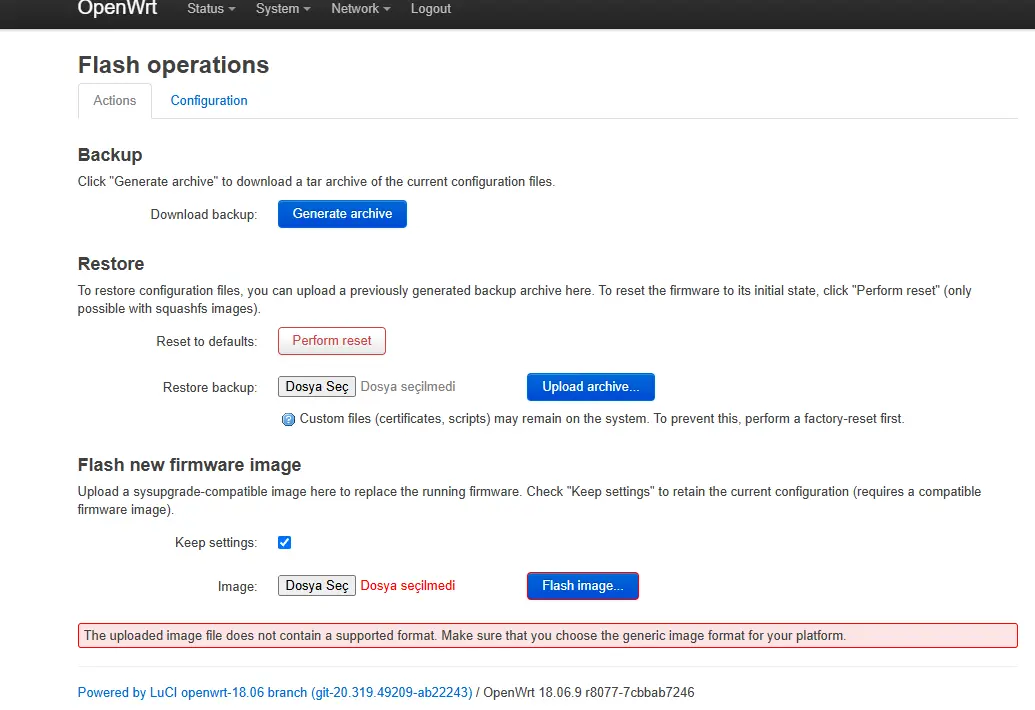The width and height of the screenshot is (1035, 710).
Task: Click the Reset to defaults label
Action: 207,341
